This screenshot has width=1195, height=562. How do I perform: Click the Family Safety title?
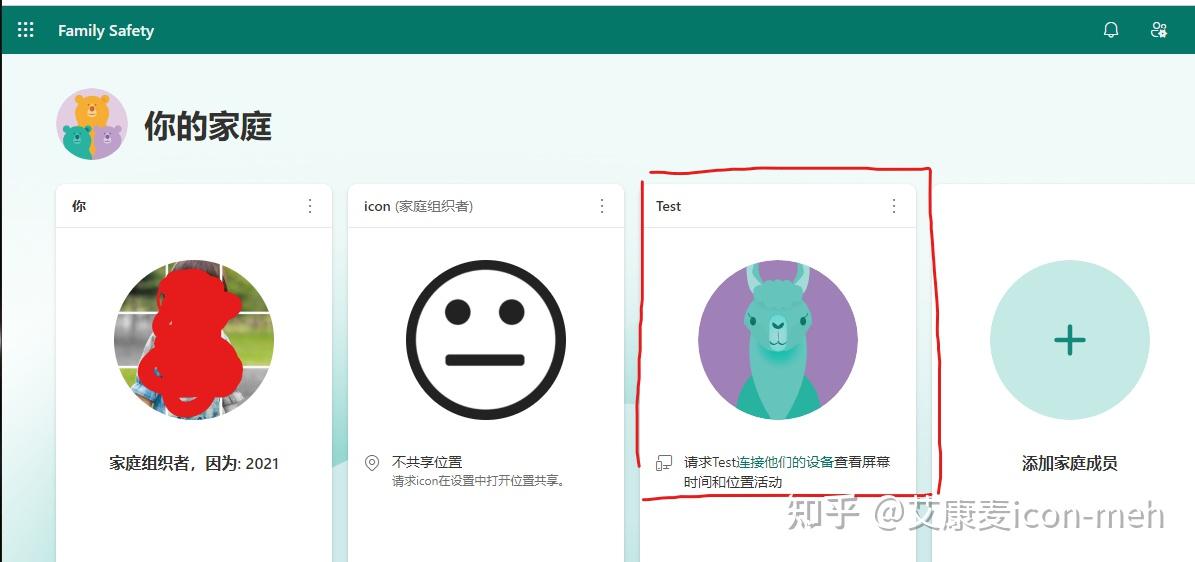[x=106, y=31]
